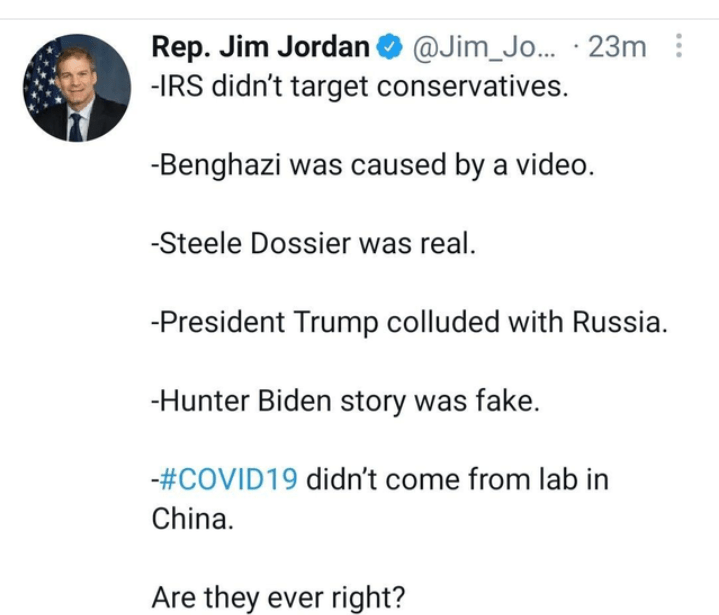The height and width of the screenshot is (615, 719).
Task: Open the tweet's three-dot more options menu
Action: pos(679,47)
